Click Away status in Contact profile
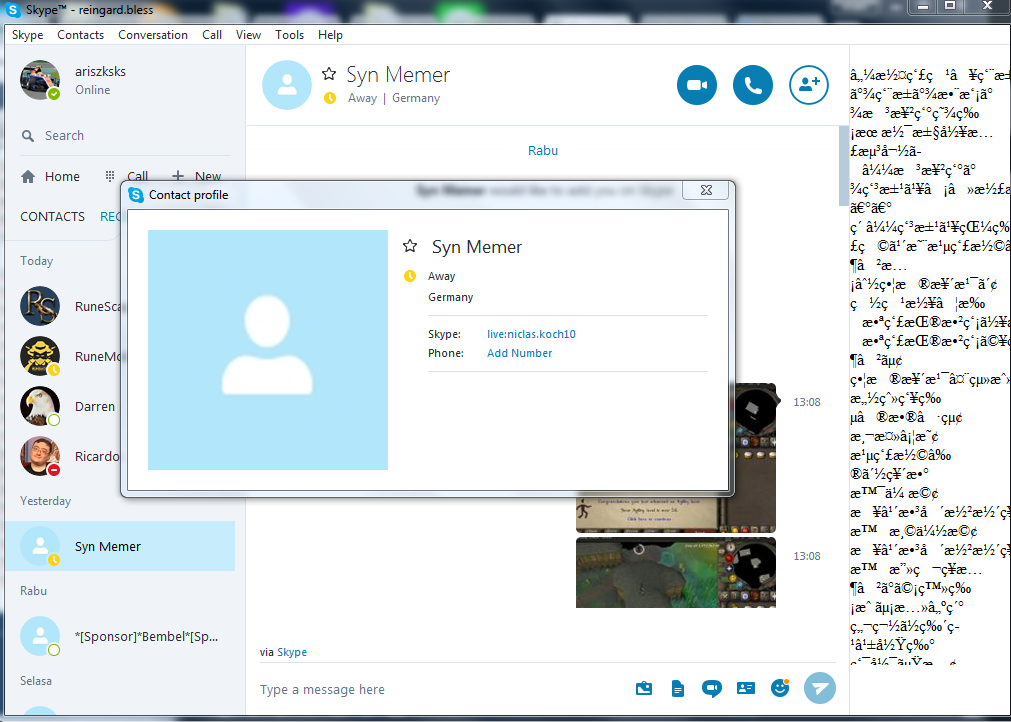The width and height of the screenshot is (1011, 722). (442, 276)
